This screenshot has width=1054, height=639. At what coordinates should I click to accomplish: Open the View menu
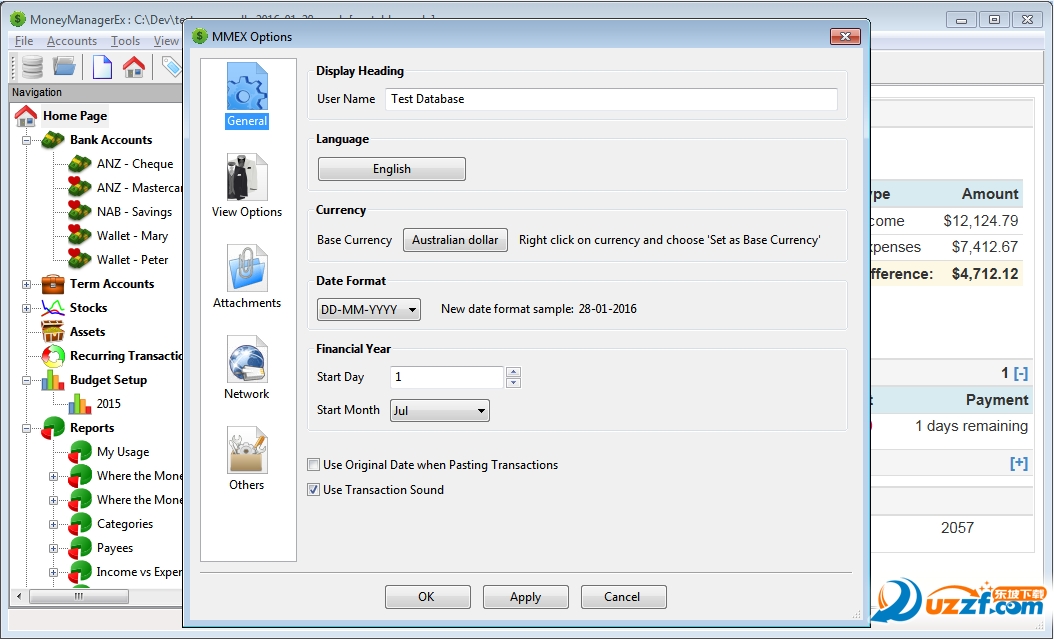click(166, 41)
